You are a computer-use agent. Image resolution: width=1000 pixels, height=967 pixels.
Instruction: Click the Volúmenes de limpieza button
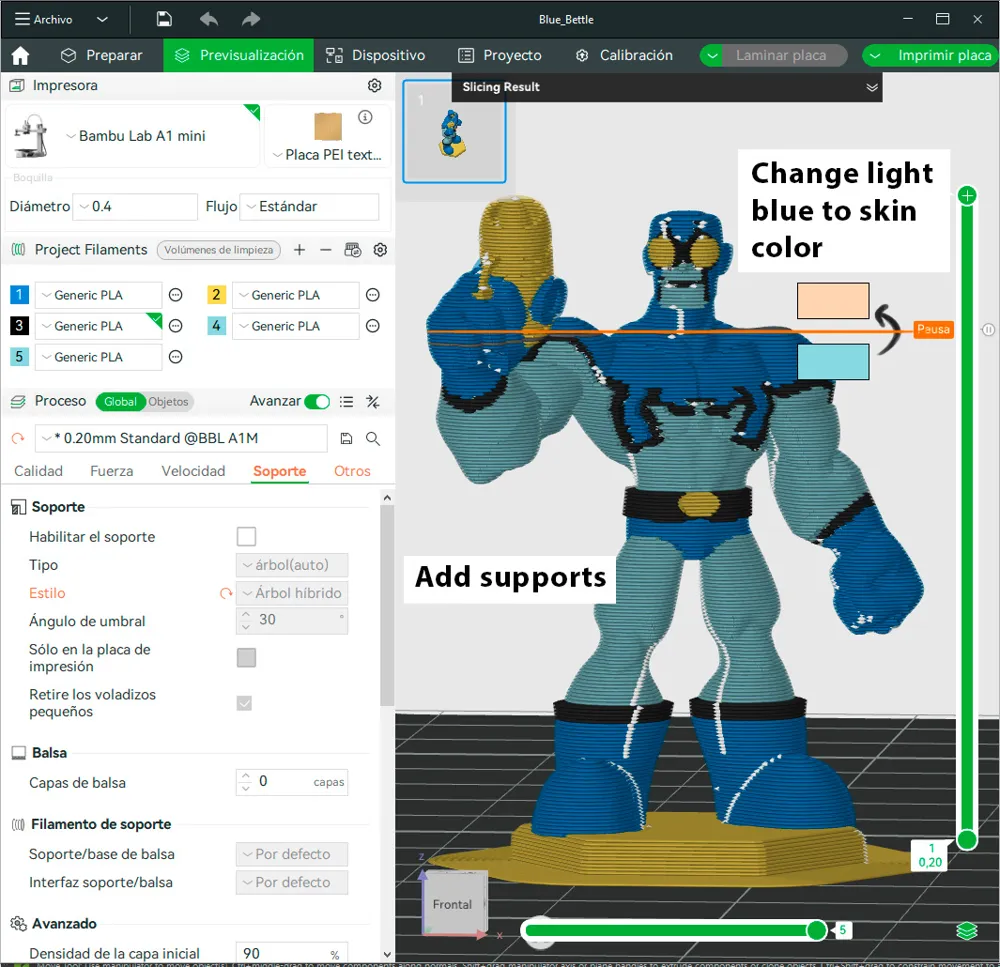(x=219, y=250)
